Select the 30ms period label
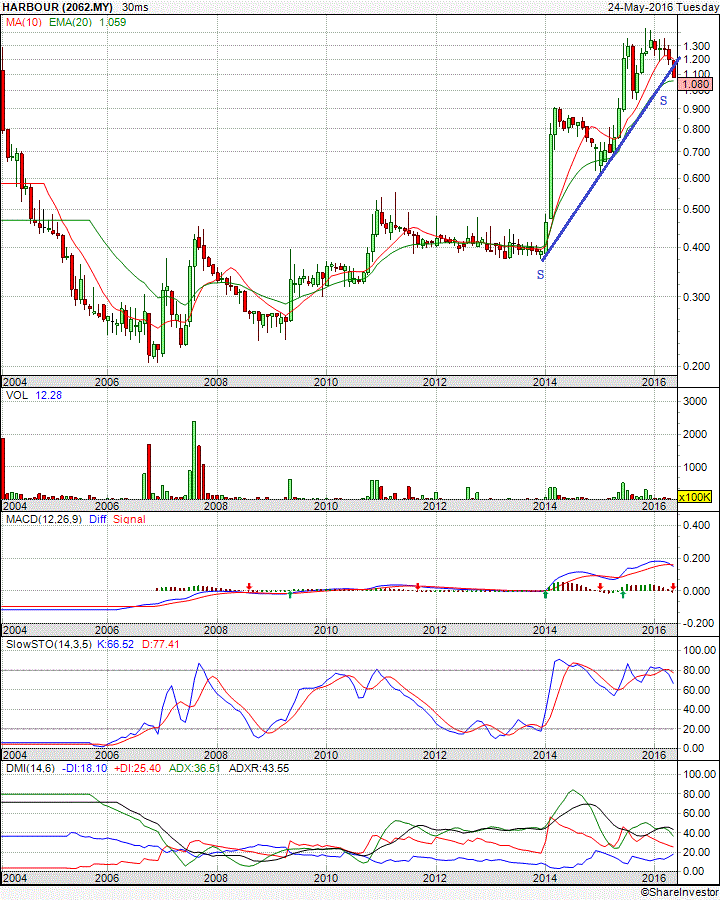 (x=136, y=7)
